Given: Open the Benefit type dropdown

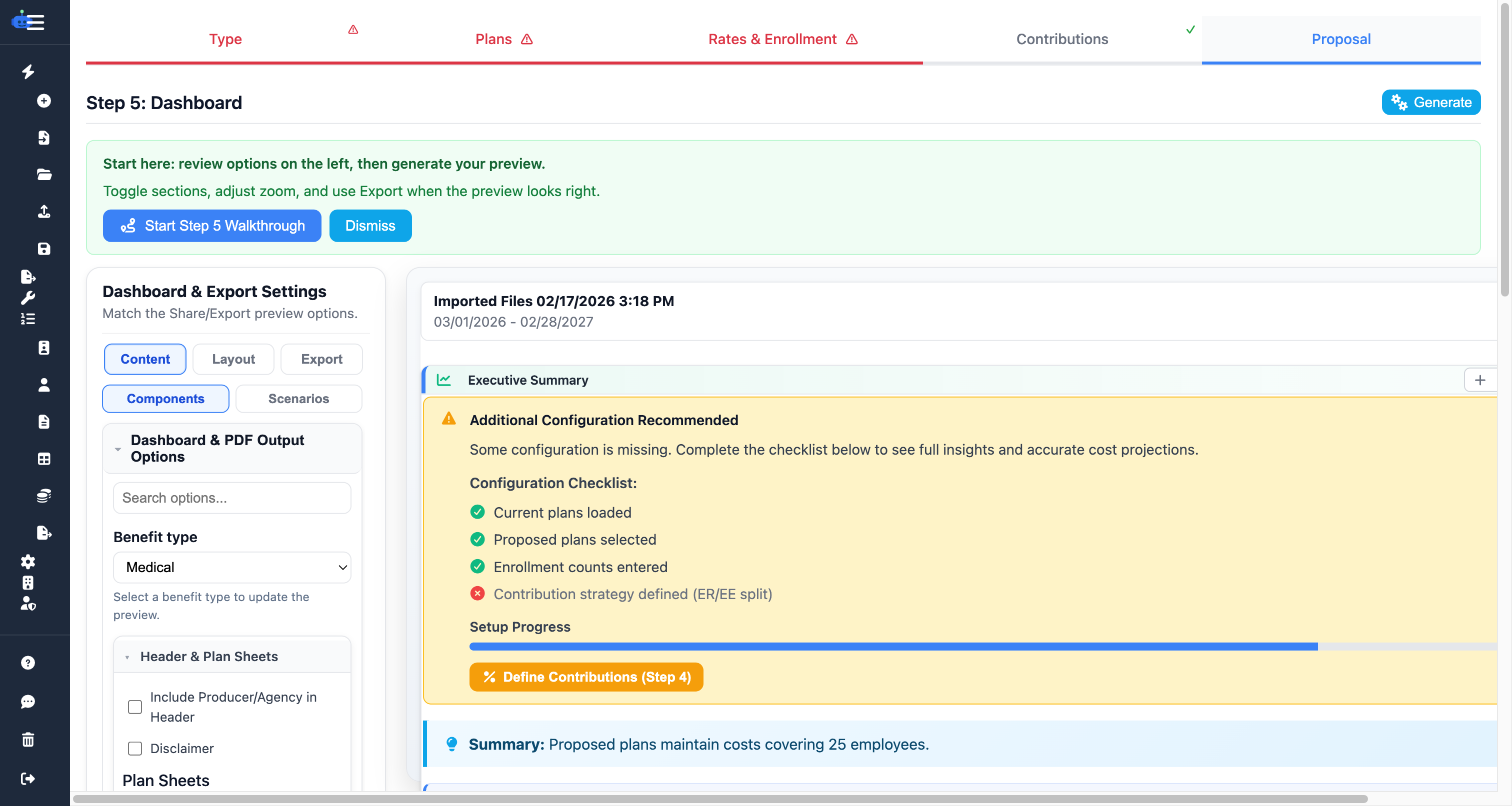Looking at the screenshot, I should pos(231,567).
